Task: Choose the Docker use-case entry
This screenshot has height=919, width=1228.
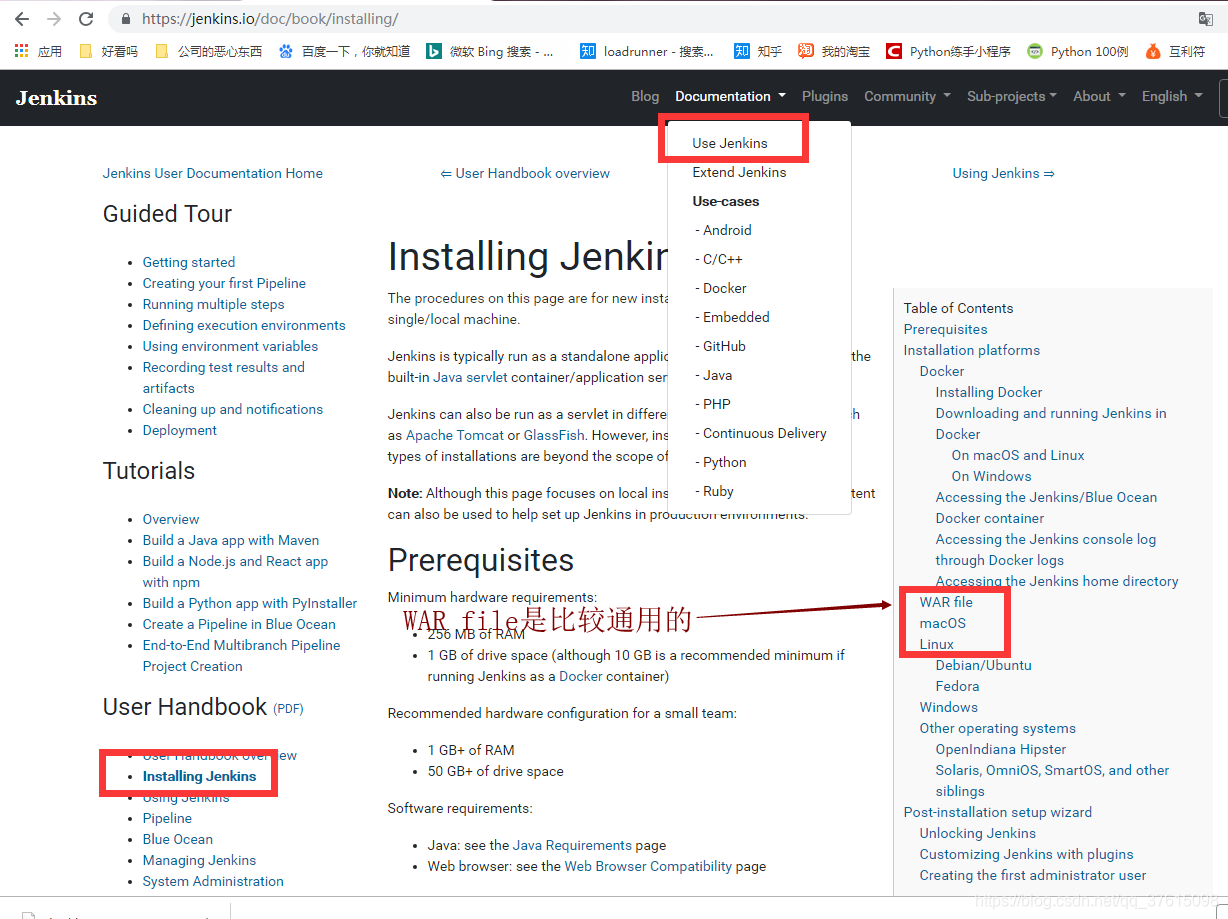Action: pos(721,288)
